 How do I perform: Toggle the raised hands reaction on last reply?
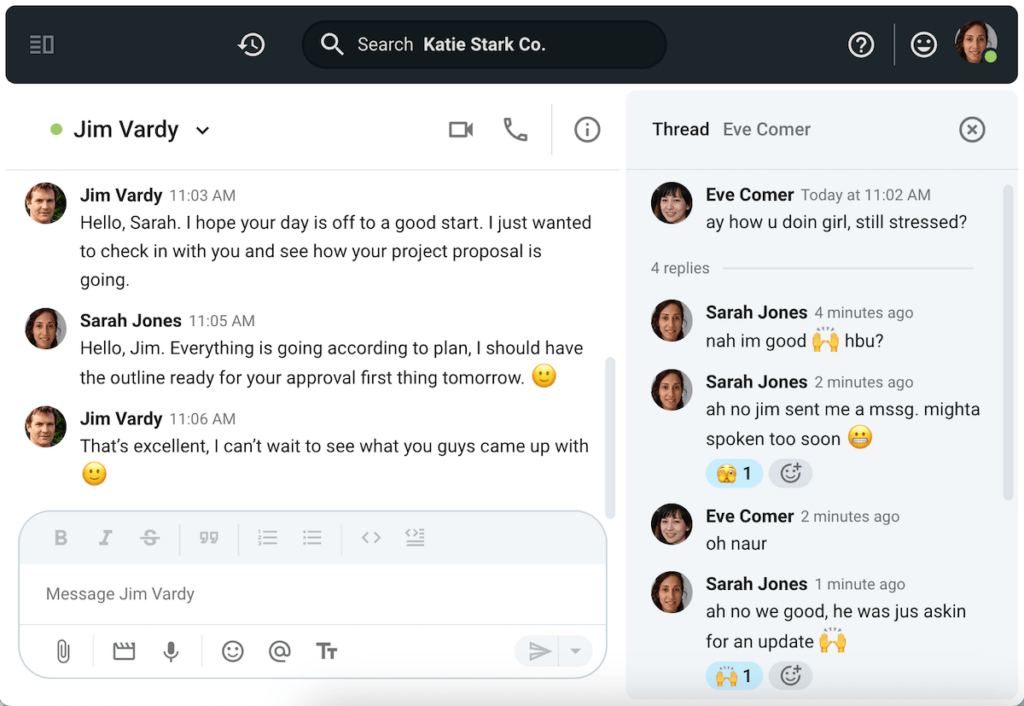coord(734,676)
